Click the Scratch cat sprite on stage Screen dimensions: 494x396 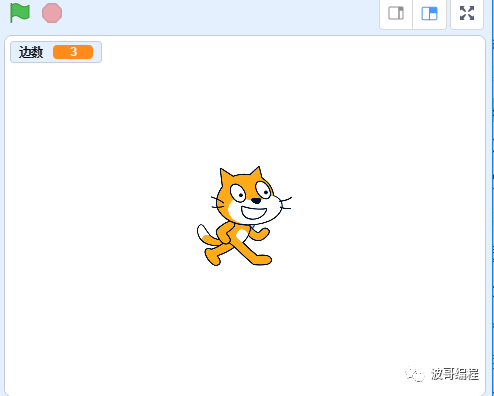click(244, 216)
